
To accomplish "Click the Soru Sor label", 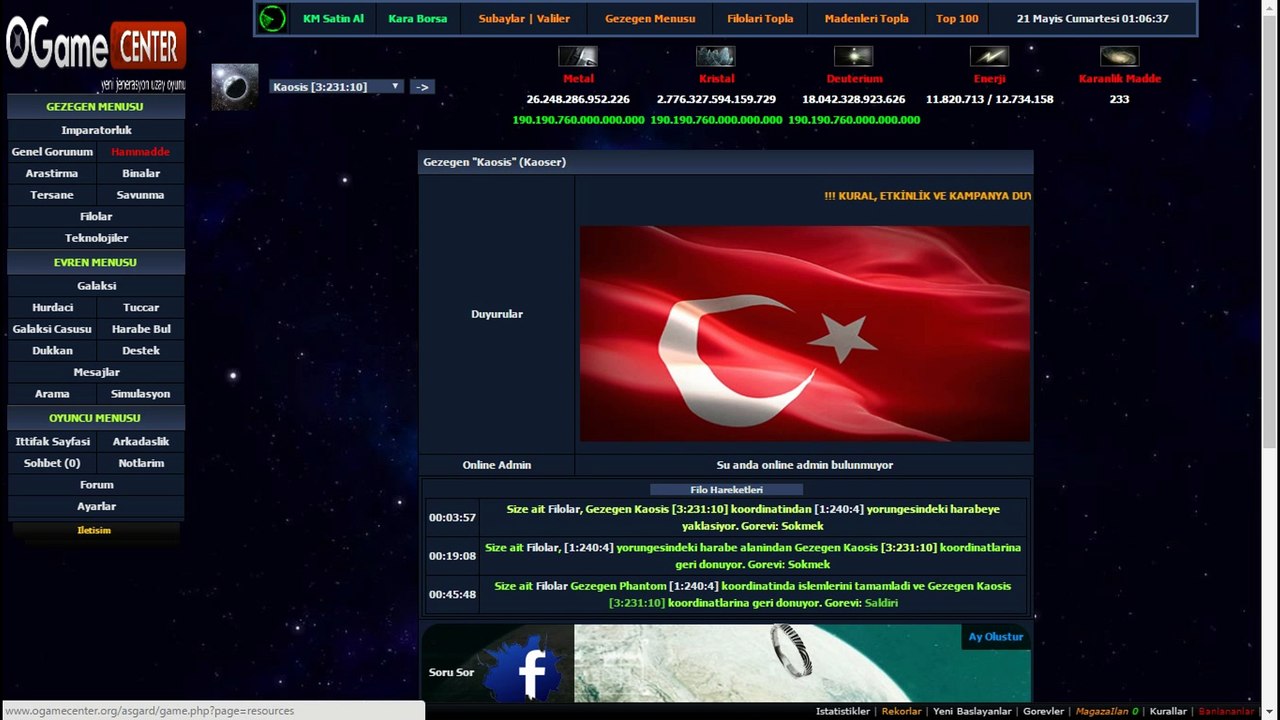I will [x=451, y=672].
